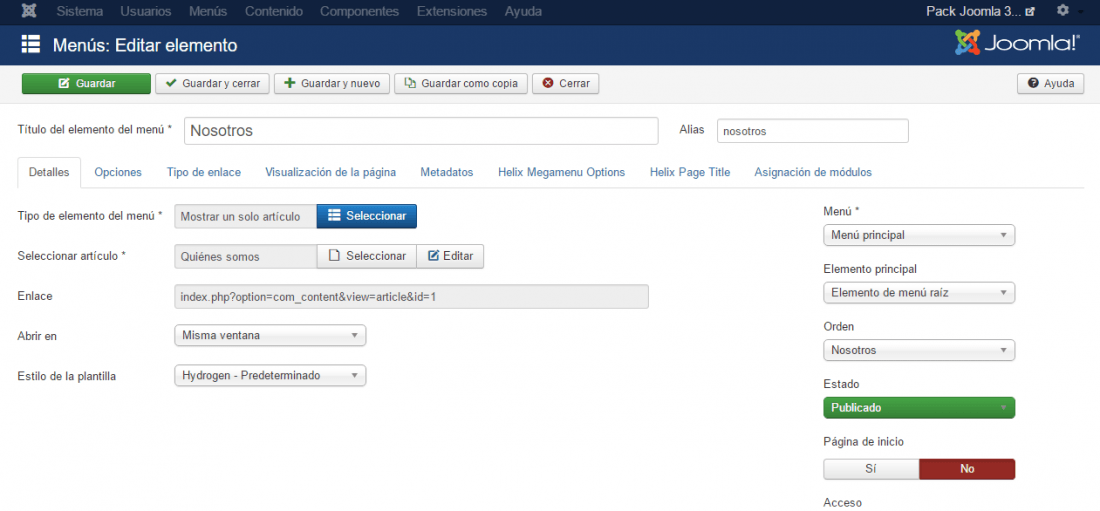Open Asignación de módulos tab
The height and width of the screenshot is (511, 1100).
coord(813,172)
